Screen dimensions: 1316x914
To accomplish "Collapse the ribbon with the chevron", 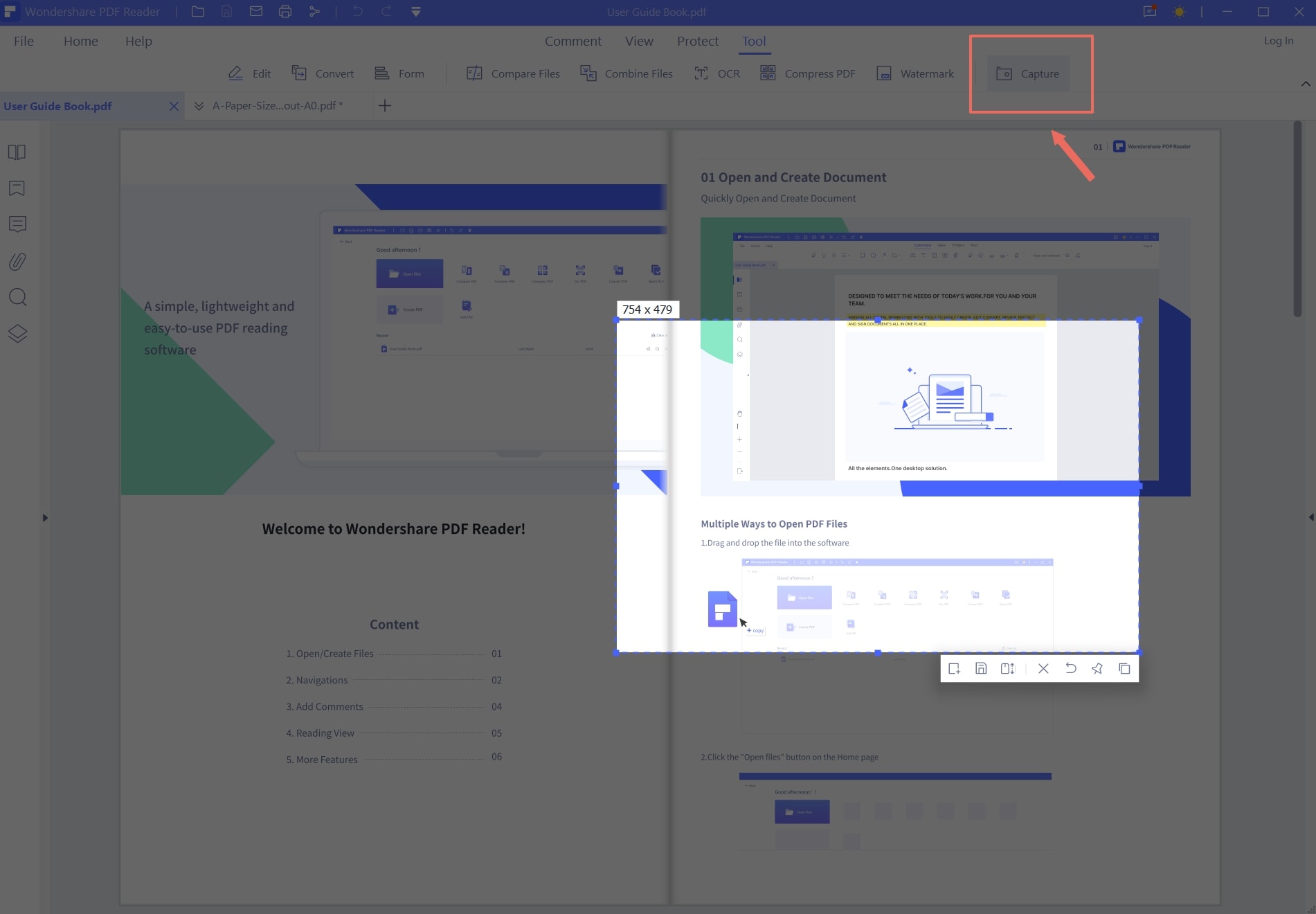I will (1306, 84).
